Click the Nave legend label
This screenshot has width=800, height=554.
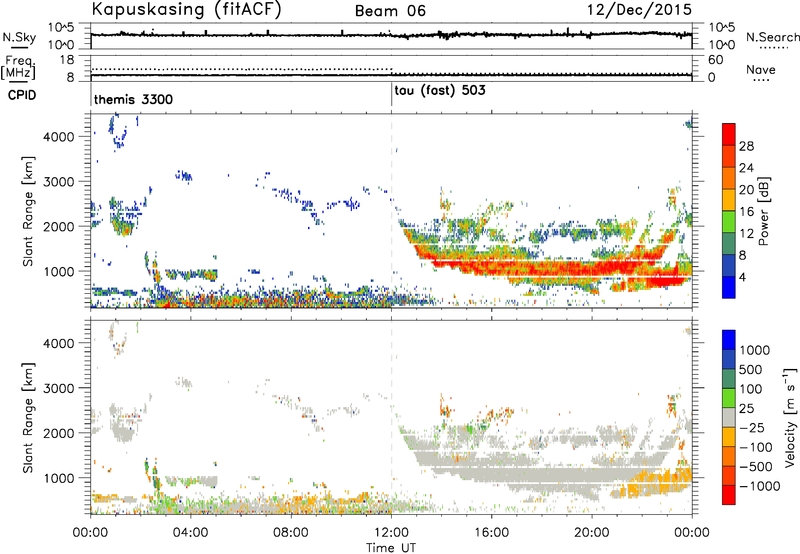(x=761, y=69)
